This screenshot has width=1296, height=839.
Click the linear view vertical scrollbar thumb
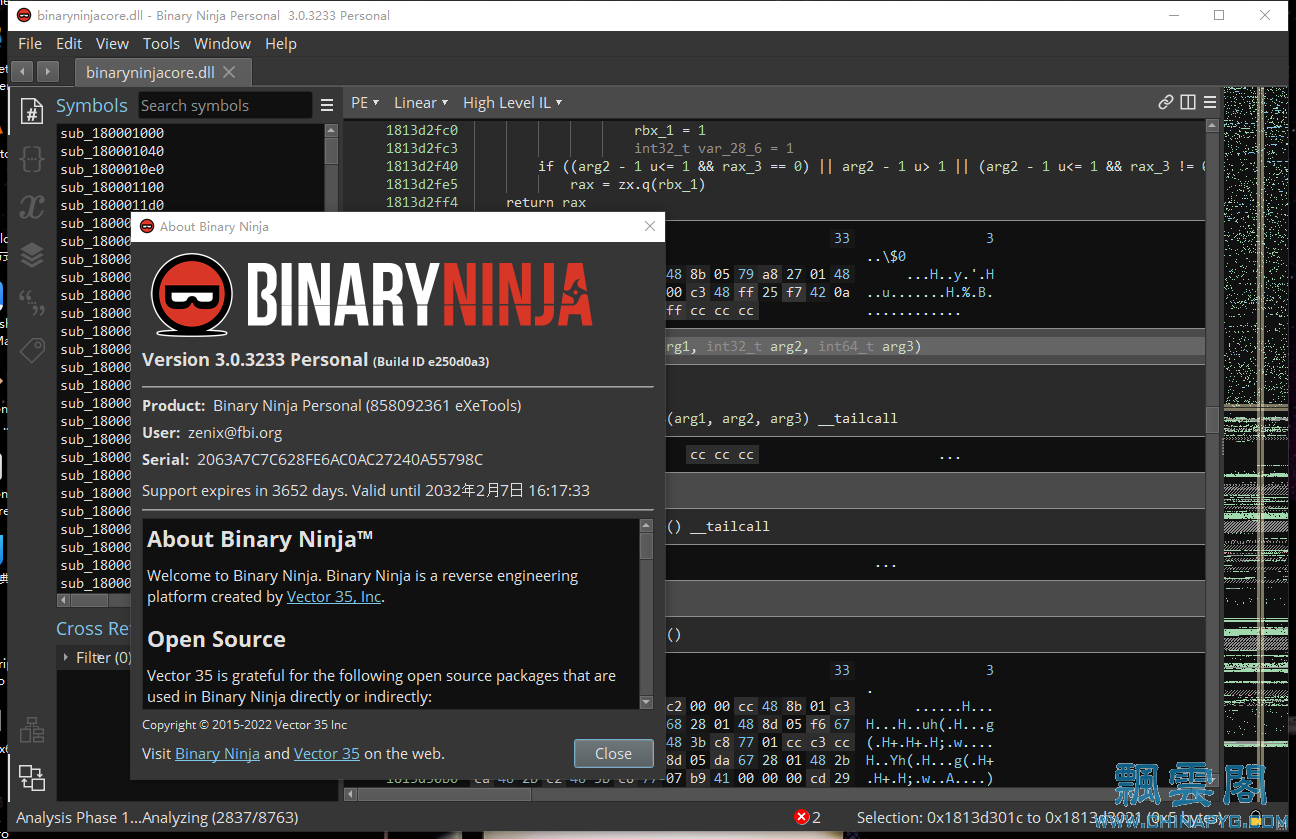pyautogui.click(x=1213, y=418)
